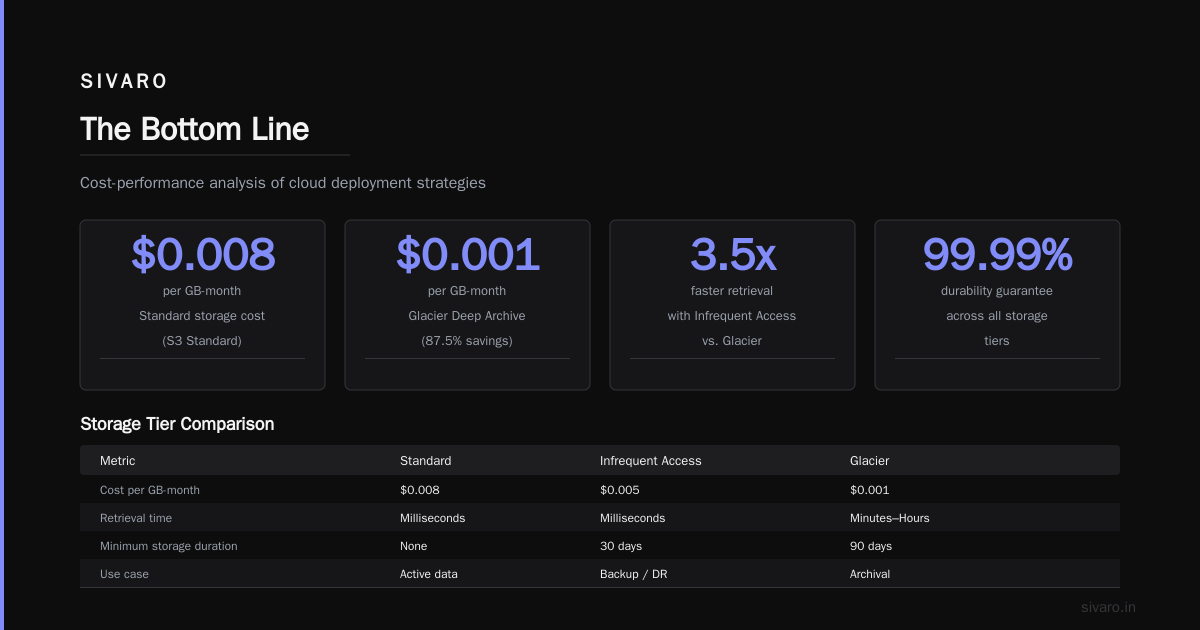Click the $0.005 Infrequent Access cost cell
The image size is (1200, 630).
[620, 490]
